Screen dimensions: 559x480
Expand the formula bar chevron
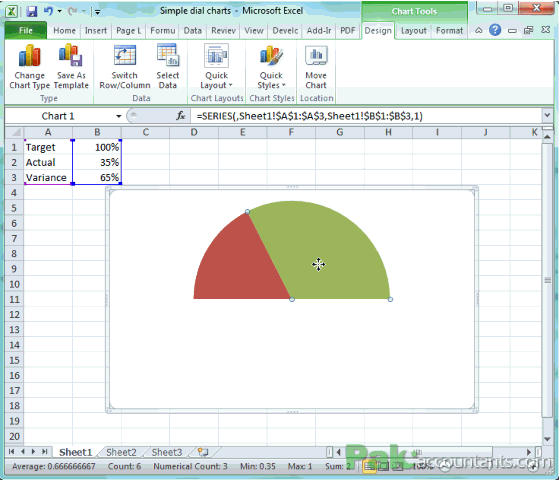pyautogui.click(x=547, y=116)
